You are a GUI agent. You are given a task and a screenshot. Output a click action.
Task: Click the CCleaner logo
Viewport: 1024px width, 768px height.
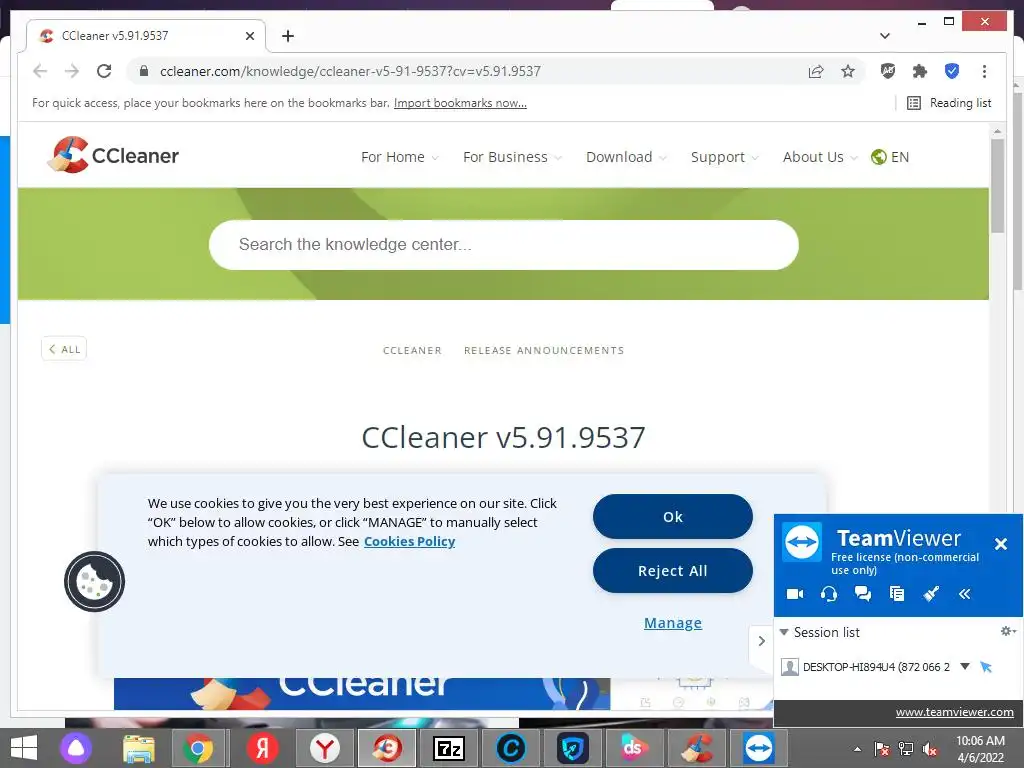pos(113,155)
